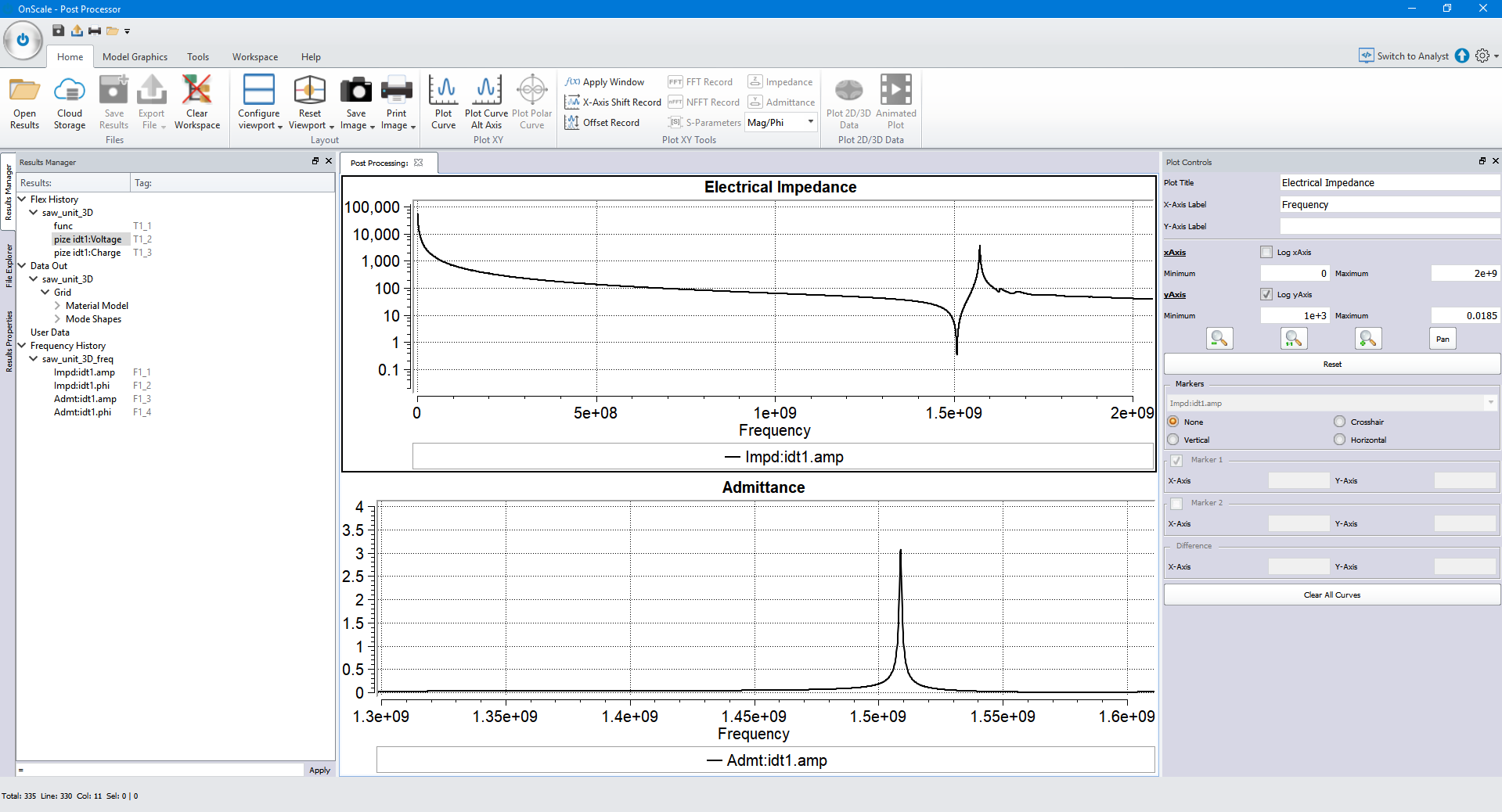This screenshot has width=1502, height=812.
Task: Click Save Image camera icon
Action: click(x=356, y=89)
